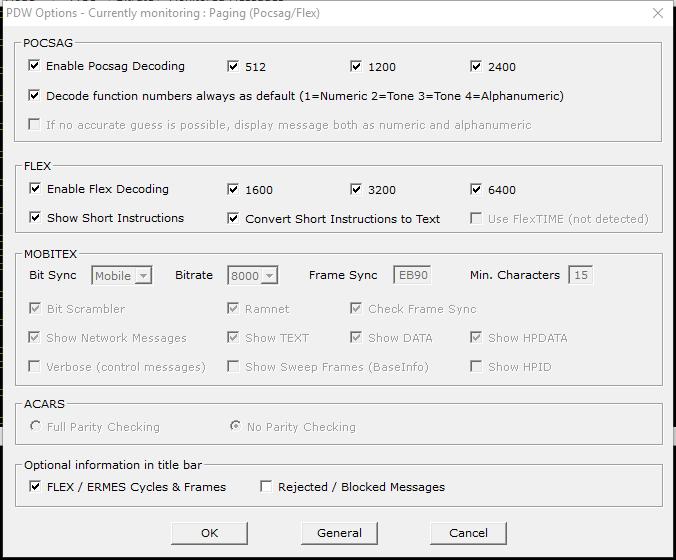Click the Min. Characters field
The width and height of the screenshot is (676, 560).
580,275
